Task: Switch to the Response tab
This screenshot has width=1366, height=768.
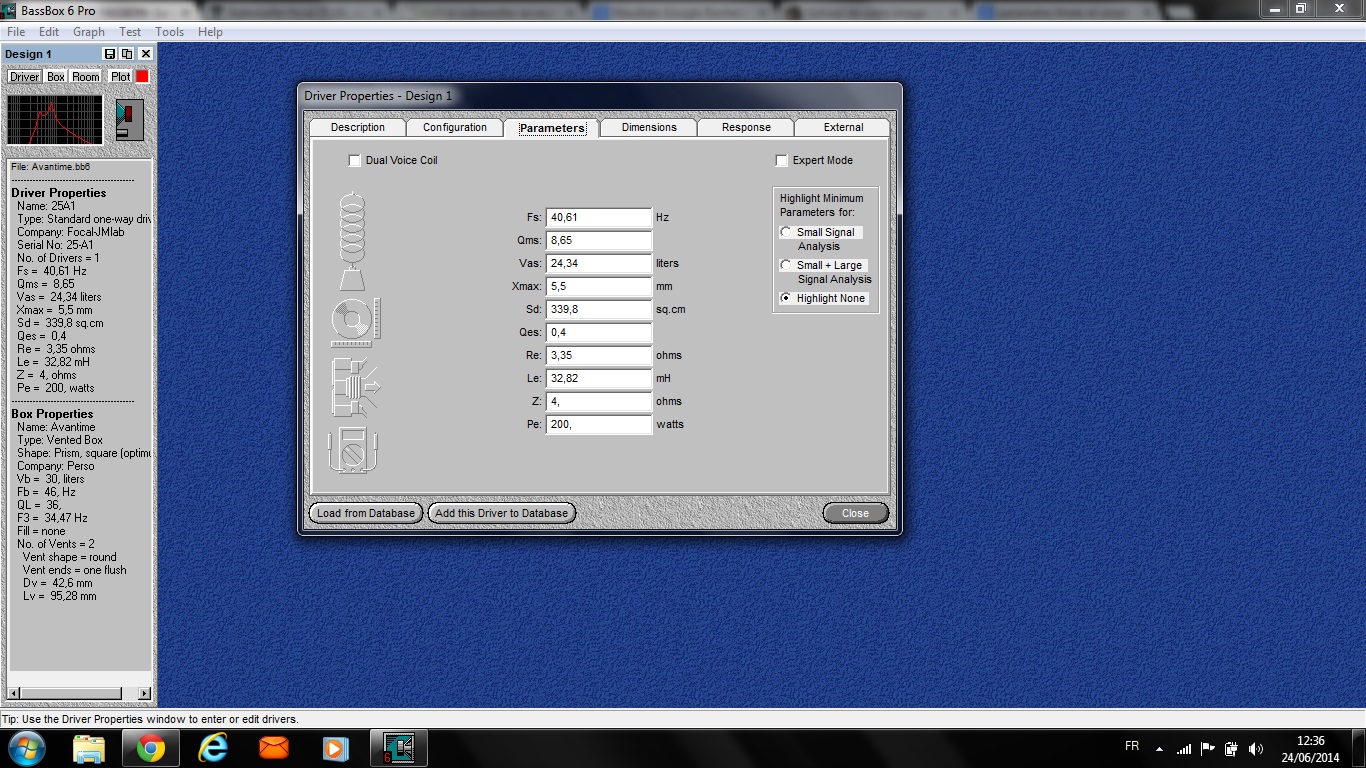Action: [746, 128]
